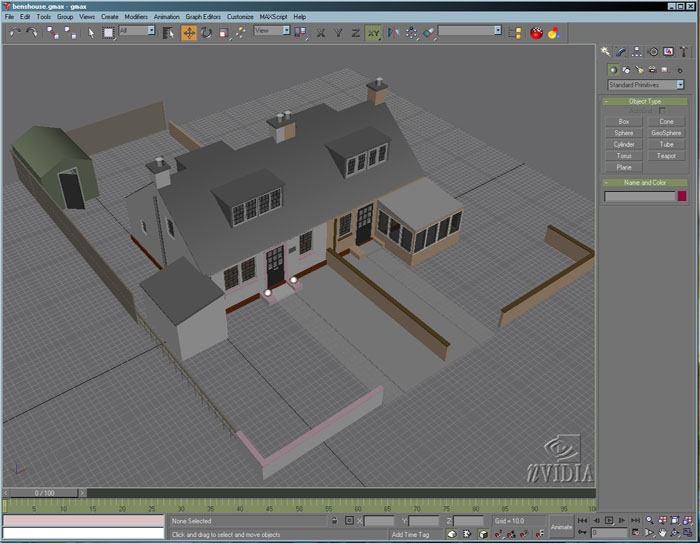The width and height of the screenshot is (700, 544).
Task: Open the View reference coordinate dropdown
Action: click(271, 31)
